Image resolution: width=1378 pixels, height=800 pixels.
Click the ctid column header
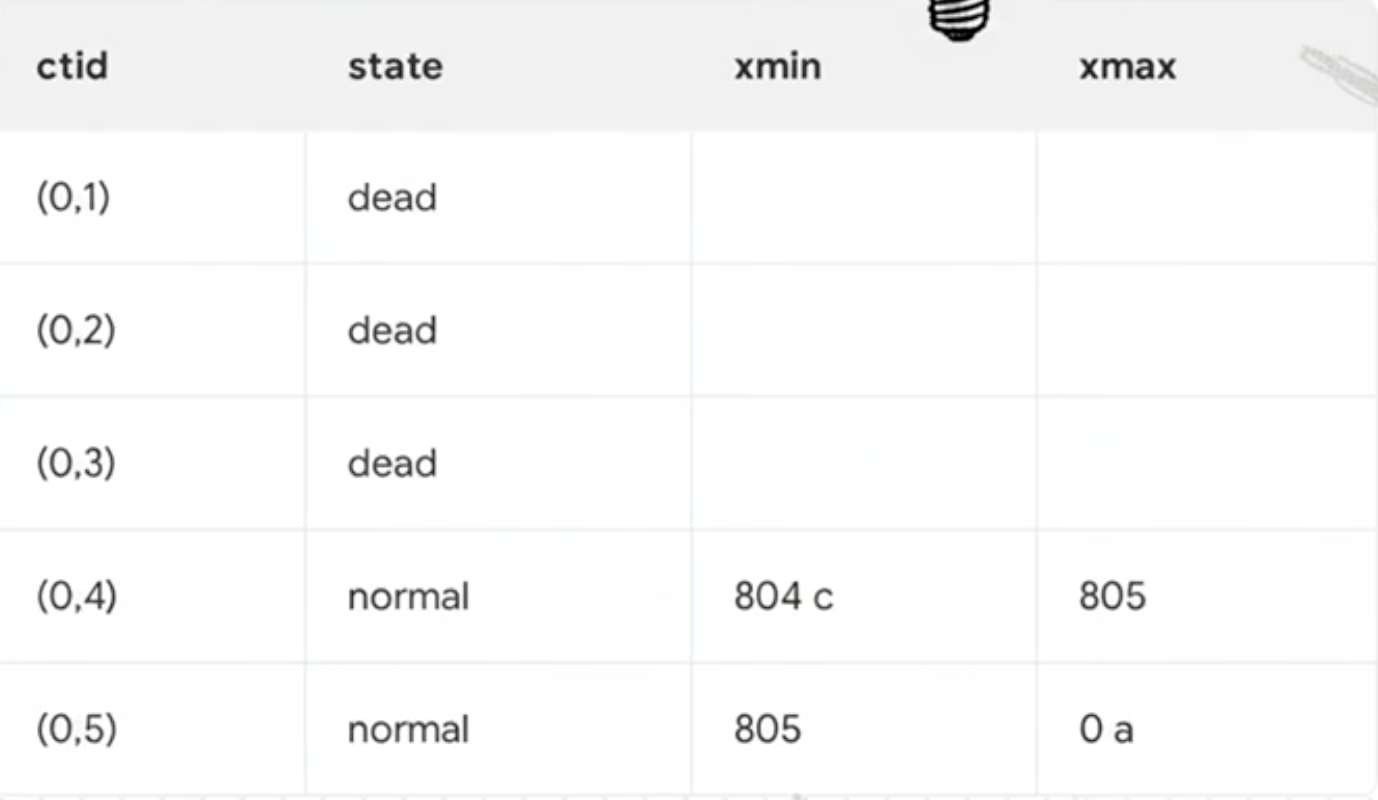click(x=72, y=67)
